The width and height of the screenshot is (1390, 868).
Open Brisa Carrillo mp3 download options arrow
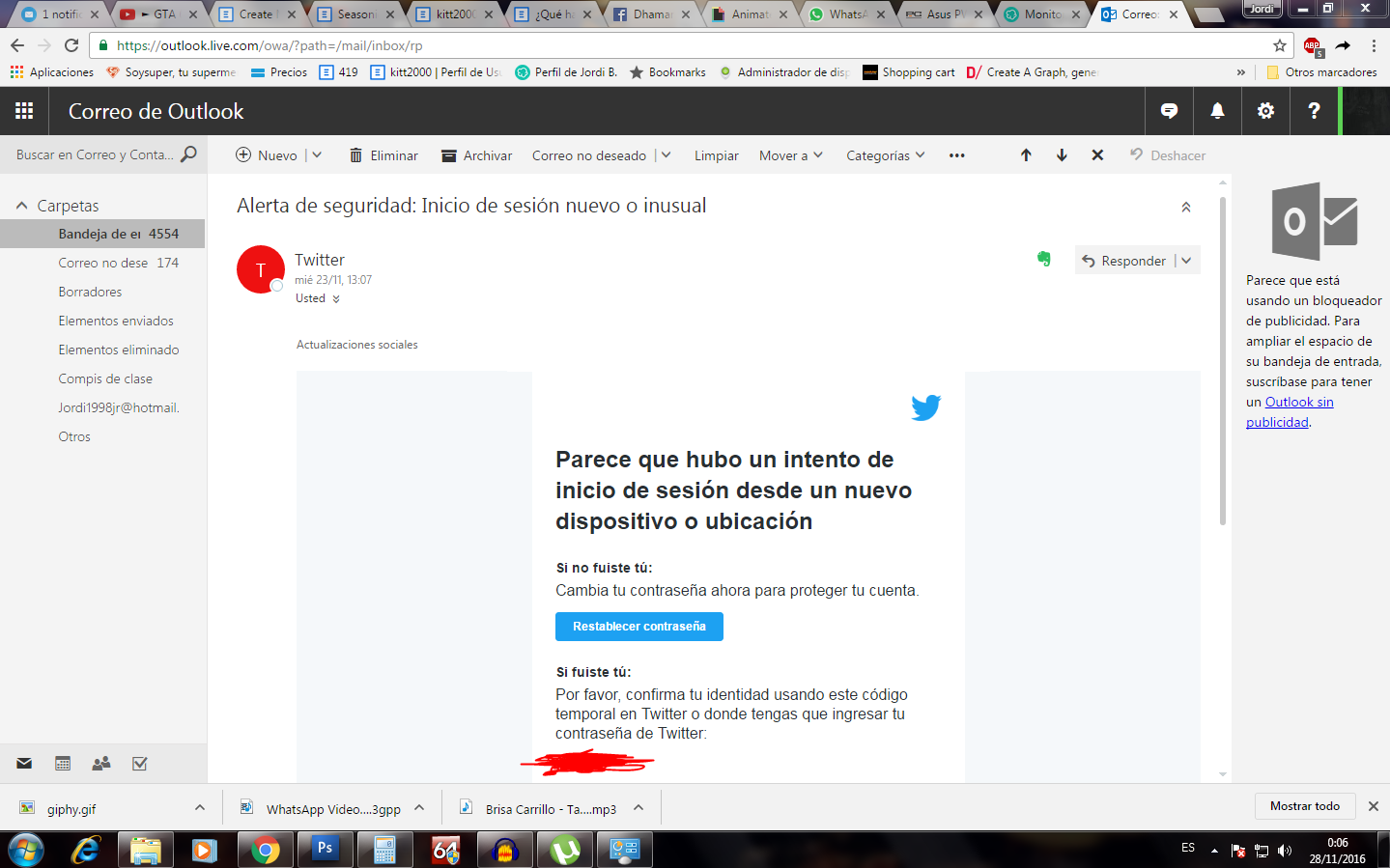coord(638,808)
